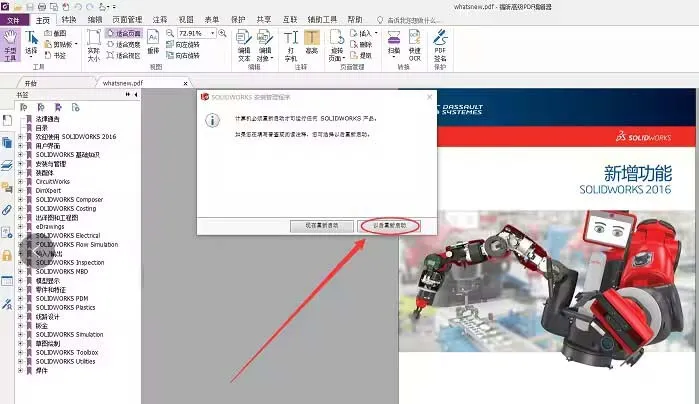Select the Typewriter (打字机) tool
This screenshot has height=404, width=699.
click(x=291, y=45)
